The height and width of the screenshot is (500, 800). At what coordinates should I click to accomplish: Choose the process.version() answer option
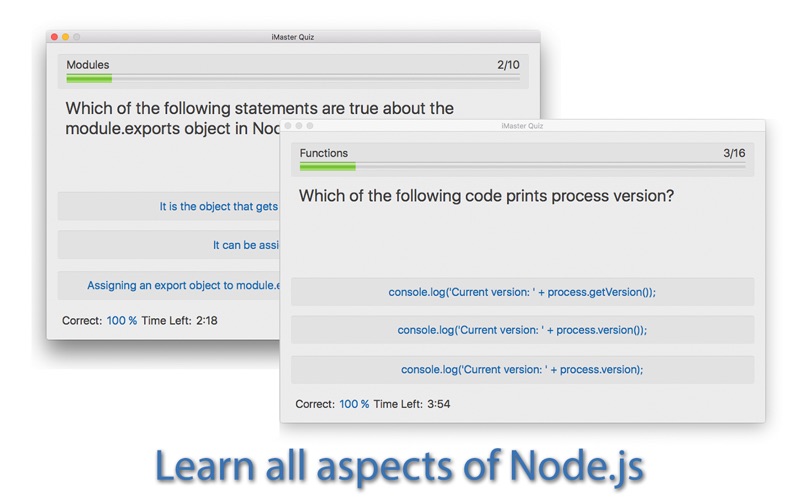click(x=522, y=330)
